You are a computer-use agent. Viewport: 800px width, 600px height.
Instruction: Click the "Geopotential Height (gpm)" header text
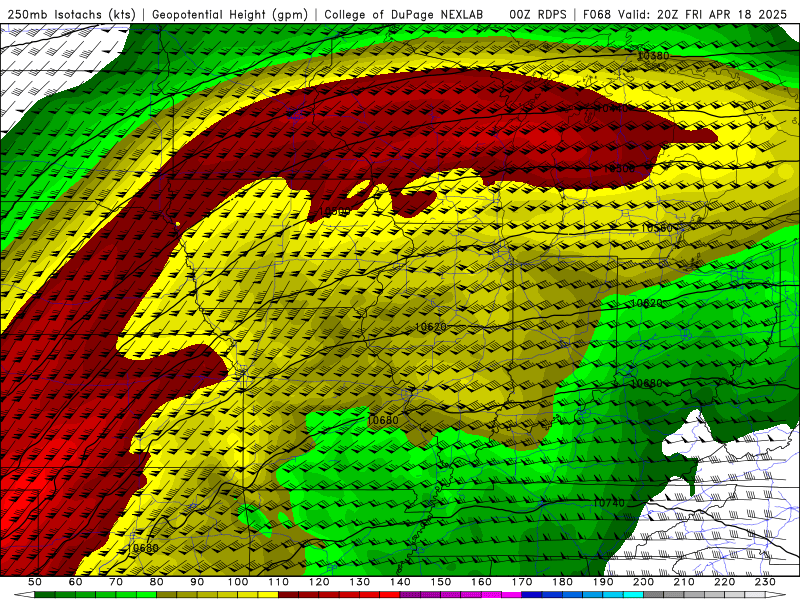click(230, 14)
